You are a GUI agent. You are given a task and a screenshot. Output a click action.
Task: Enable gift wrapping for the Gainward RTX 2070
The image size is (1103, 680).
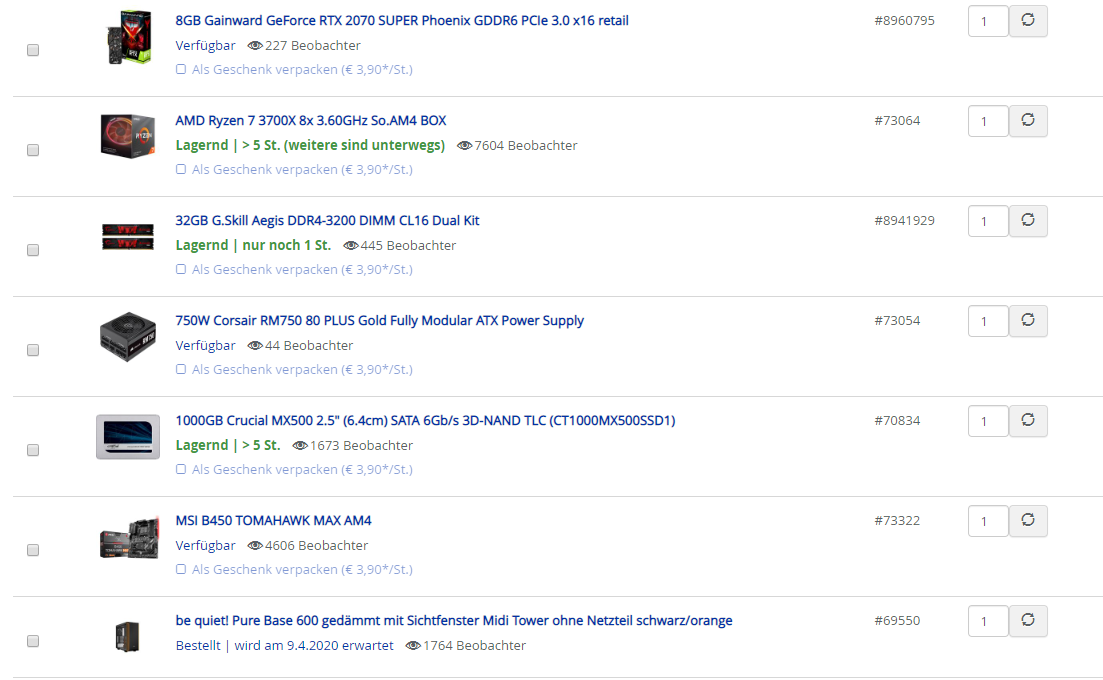pos(181,70)
